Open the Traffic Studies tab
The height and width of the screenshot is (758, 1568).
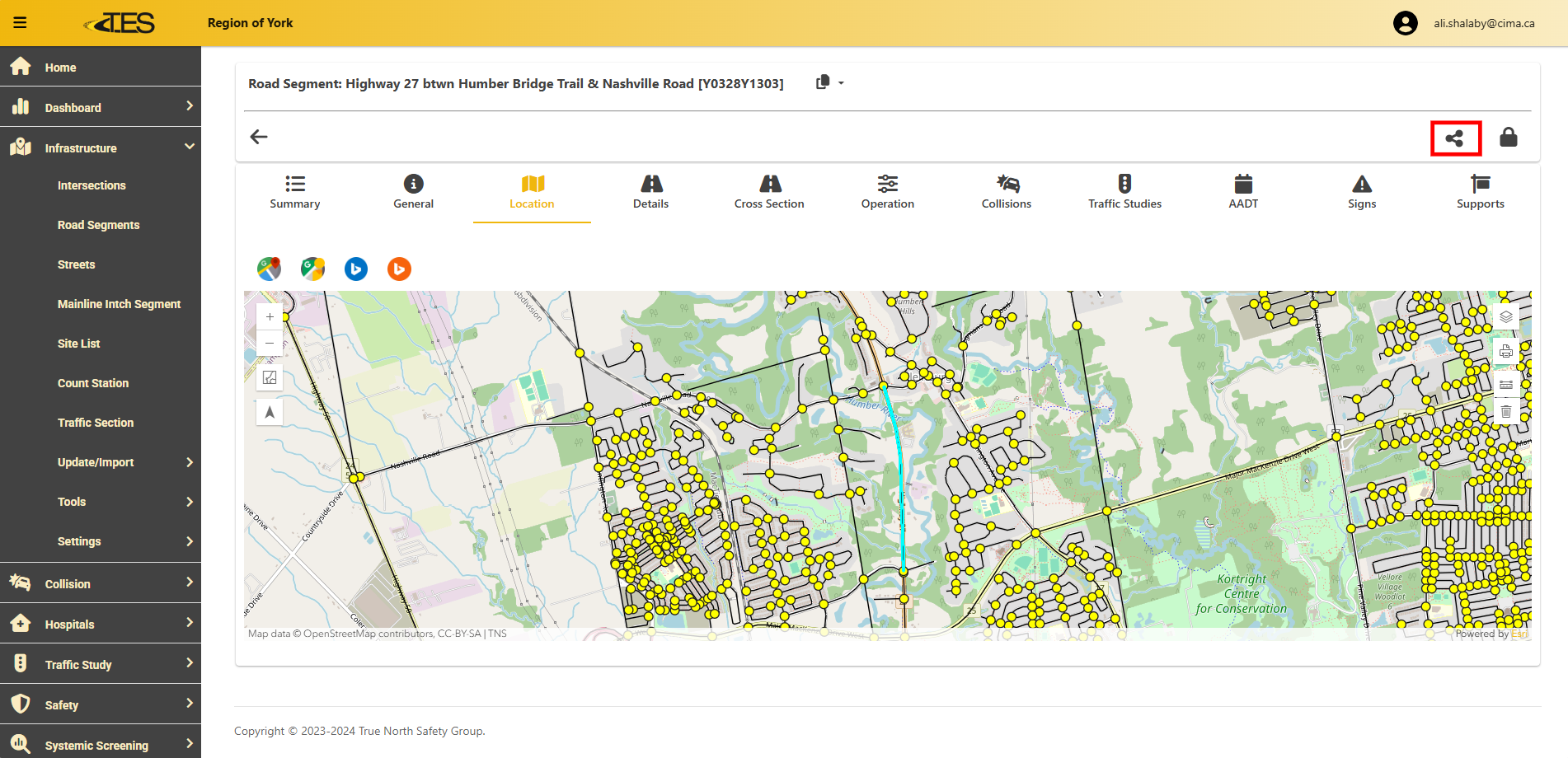tap(1124, 192)
